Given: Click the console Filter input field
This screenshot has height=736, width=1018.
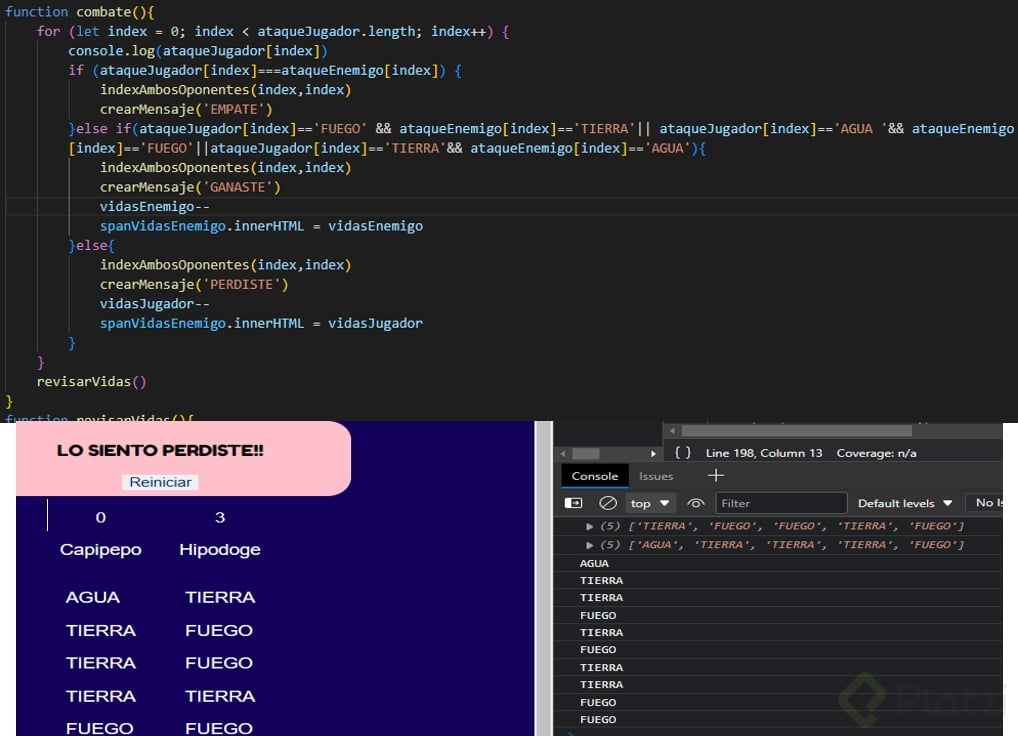Looking at the screenshot, I should point(781,503).
